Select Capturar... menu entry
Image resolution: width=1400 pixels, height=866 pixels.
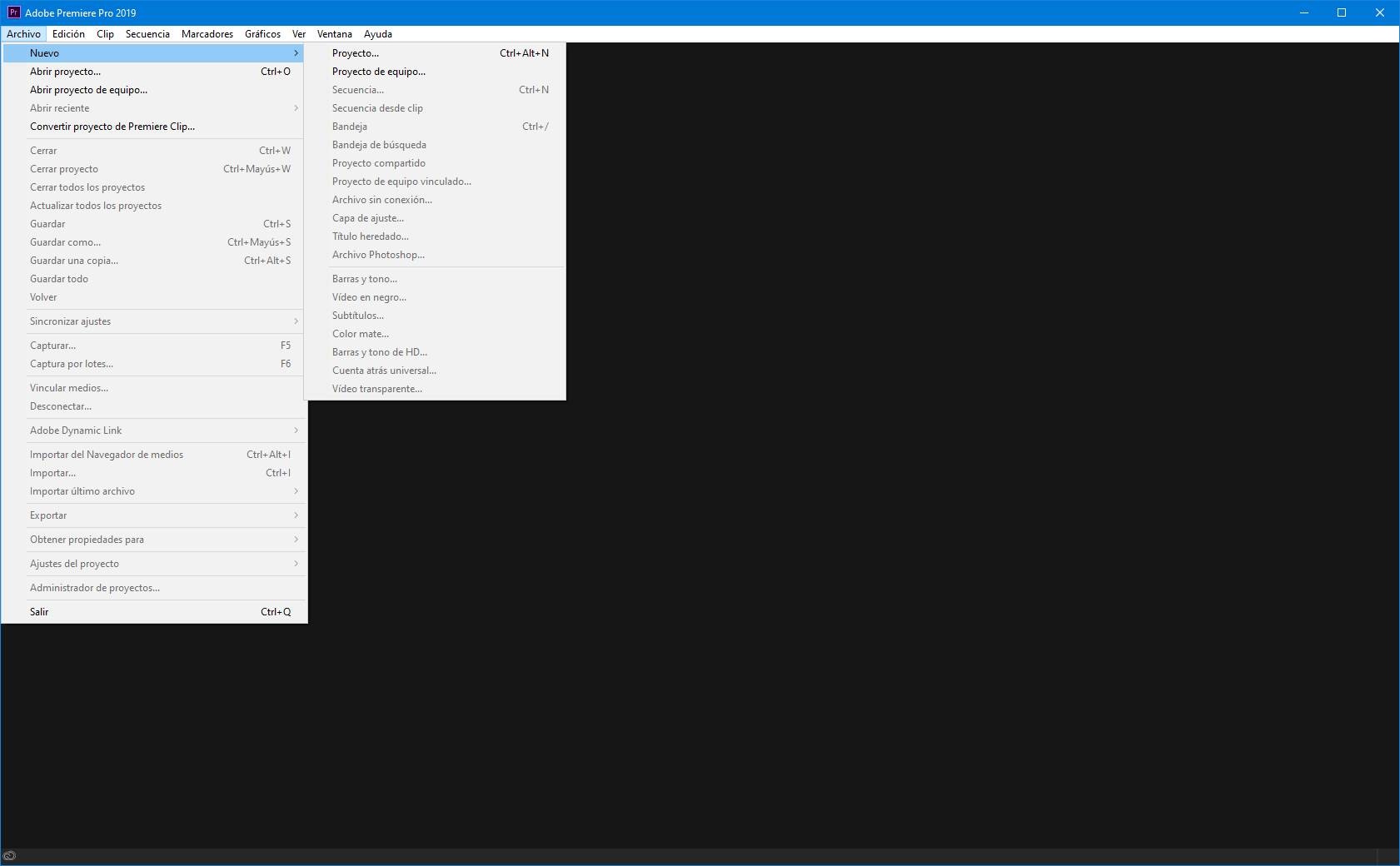(155, 346)
